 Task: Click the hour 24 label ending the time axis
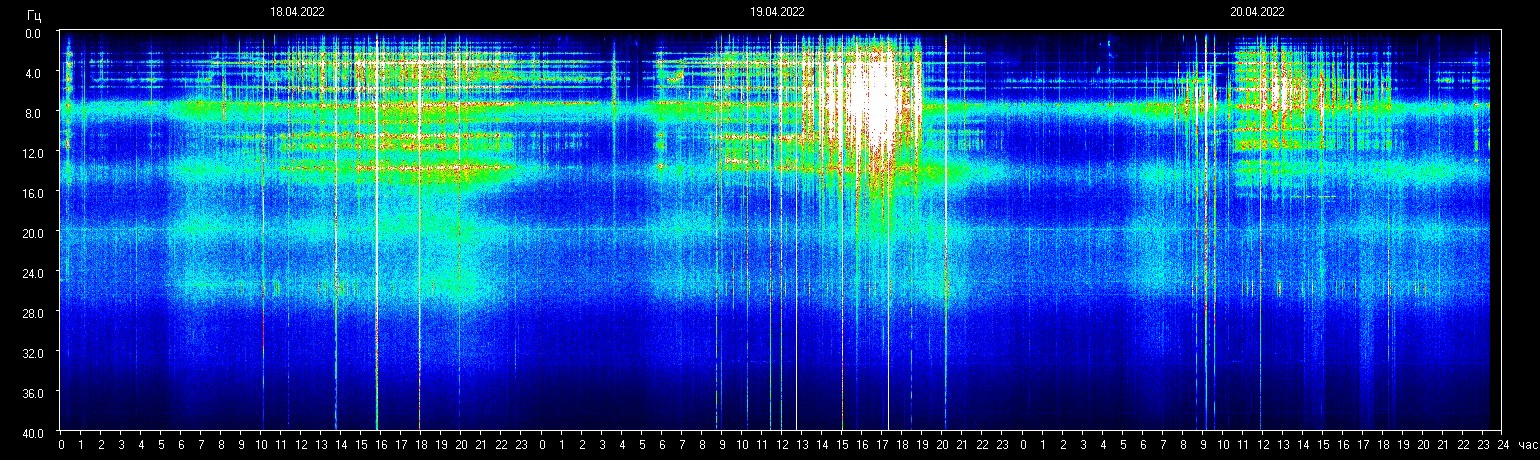pos(1503,445)
